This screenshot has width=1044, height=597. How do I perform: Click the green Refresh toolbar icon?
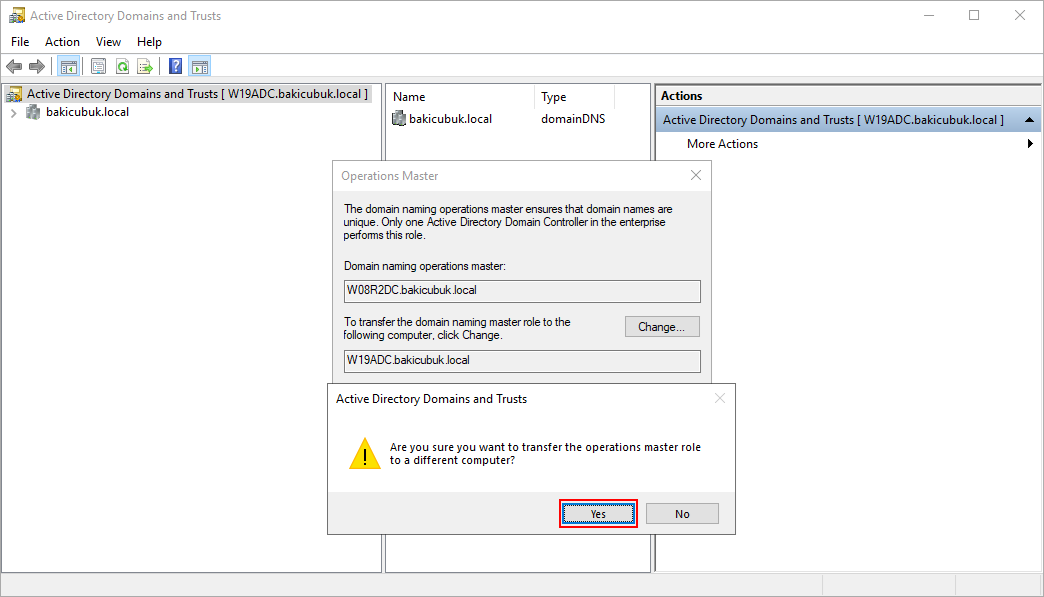pos(123,67)
